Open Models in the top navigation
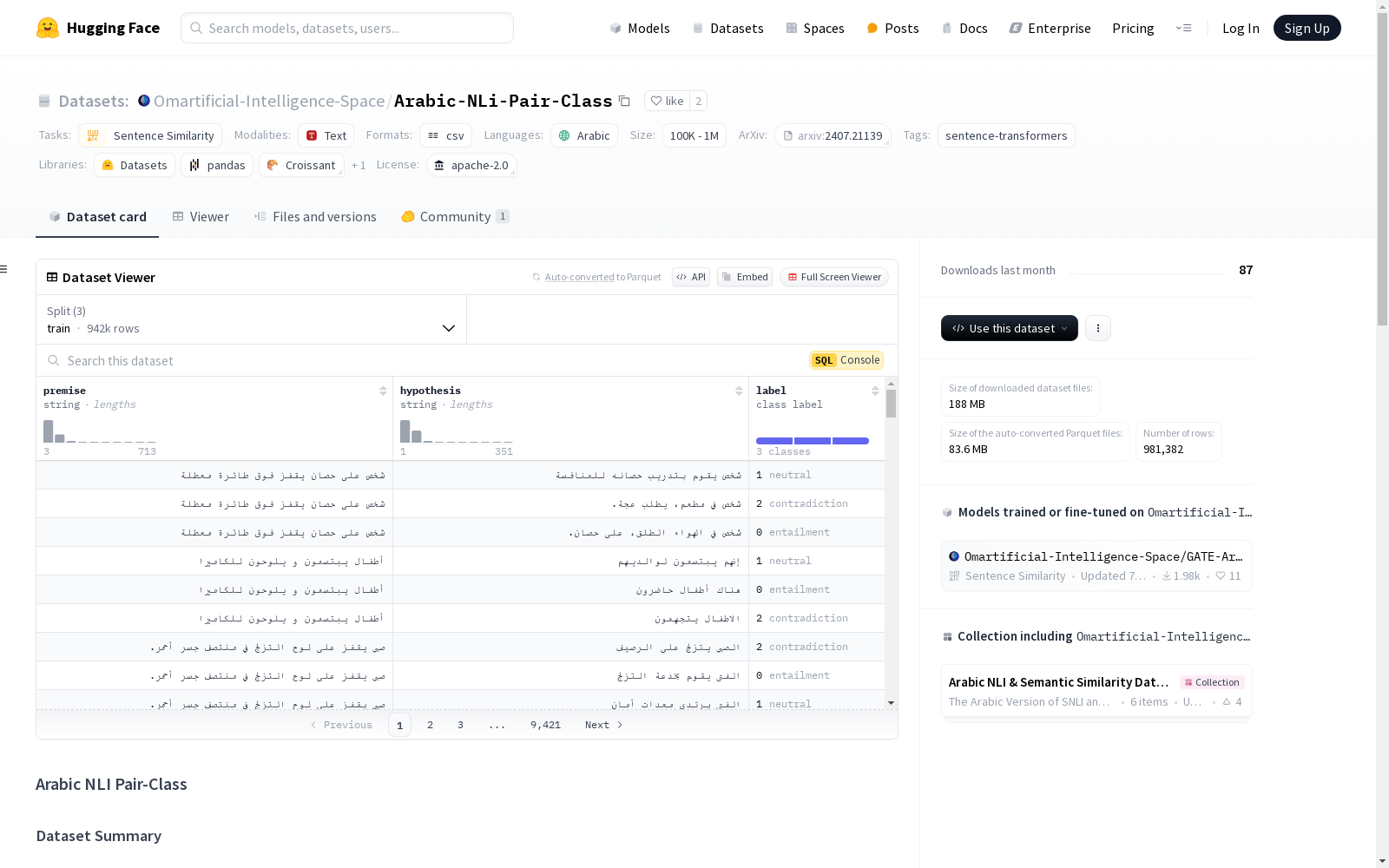This screenshot has width=1389, height=868. pyautogui.click(x=640, y=28)
